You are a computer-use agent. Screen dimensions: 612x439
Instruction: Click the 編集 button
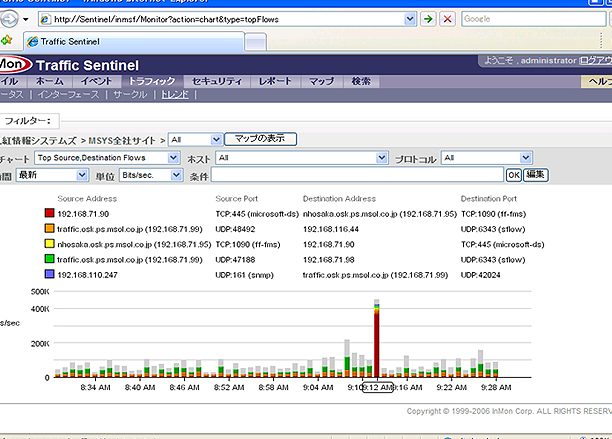(x=535, y=175)
